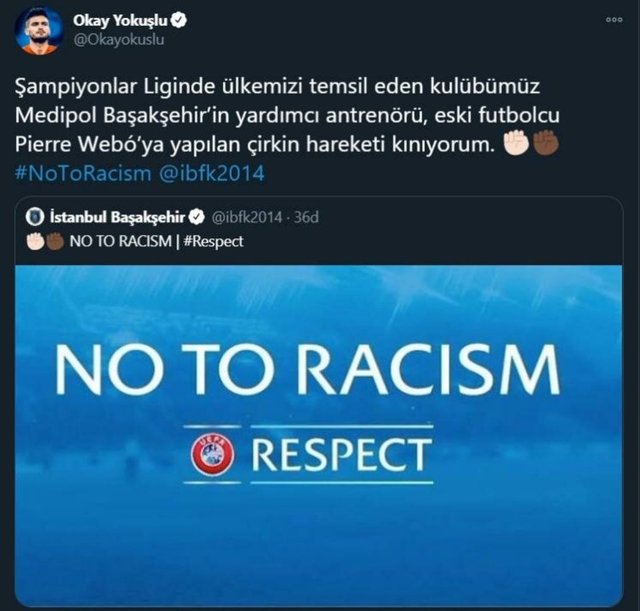Click the verified badge beside İstanbul Başakşehir
This screenshot has height=611, width=640.
click(x=196, y=217)
